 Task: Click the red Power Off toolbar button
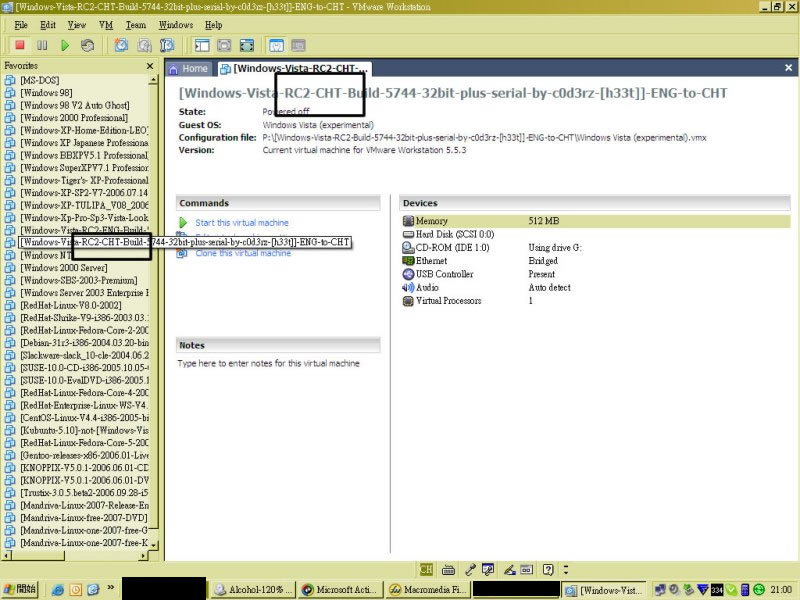click(x=20, y=45)
